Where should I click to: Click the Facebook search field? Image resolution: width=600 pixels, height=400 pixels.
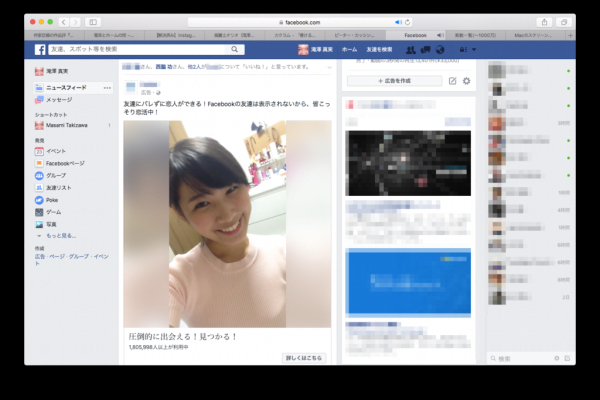coord(140,49)
